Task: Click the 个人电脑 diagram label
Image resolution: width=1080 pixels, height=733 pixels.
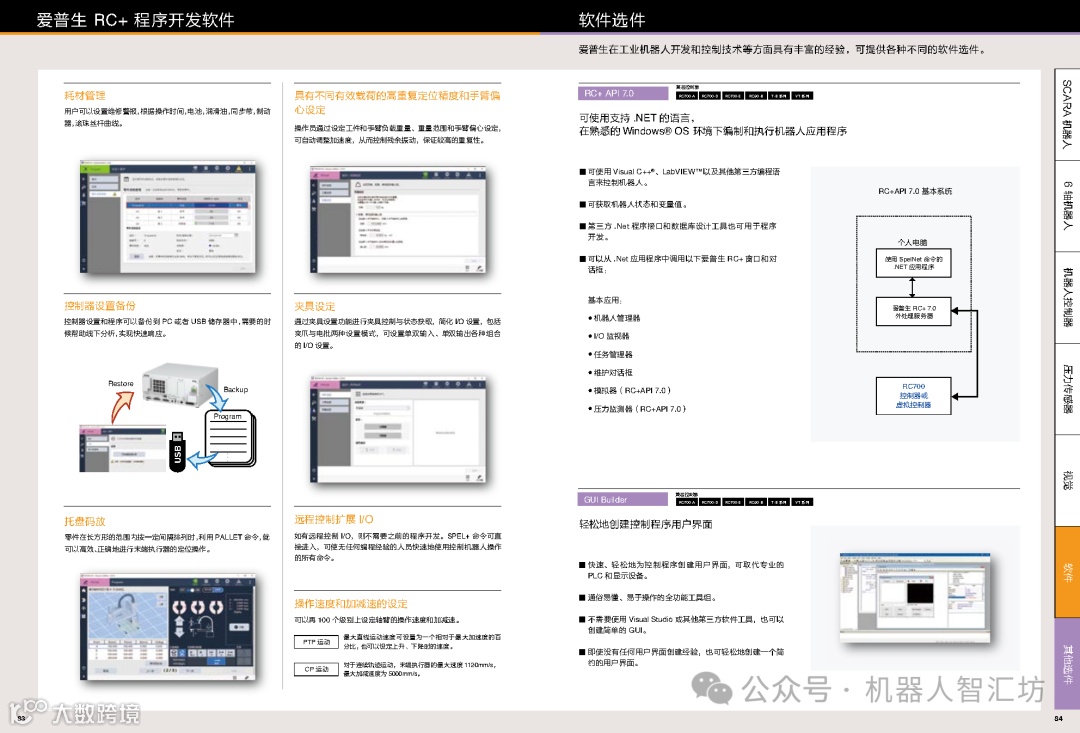Action: [913, 242]
